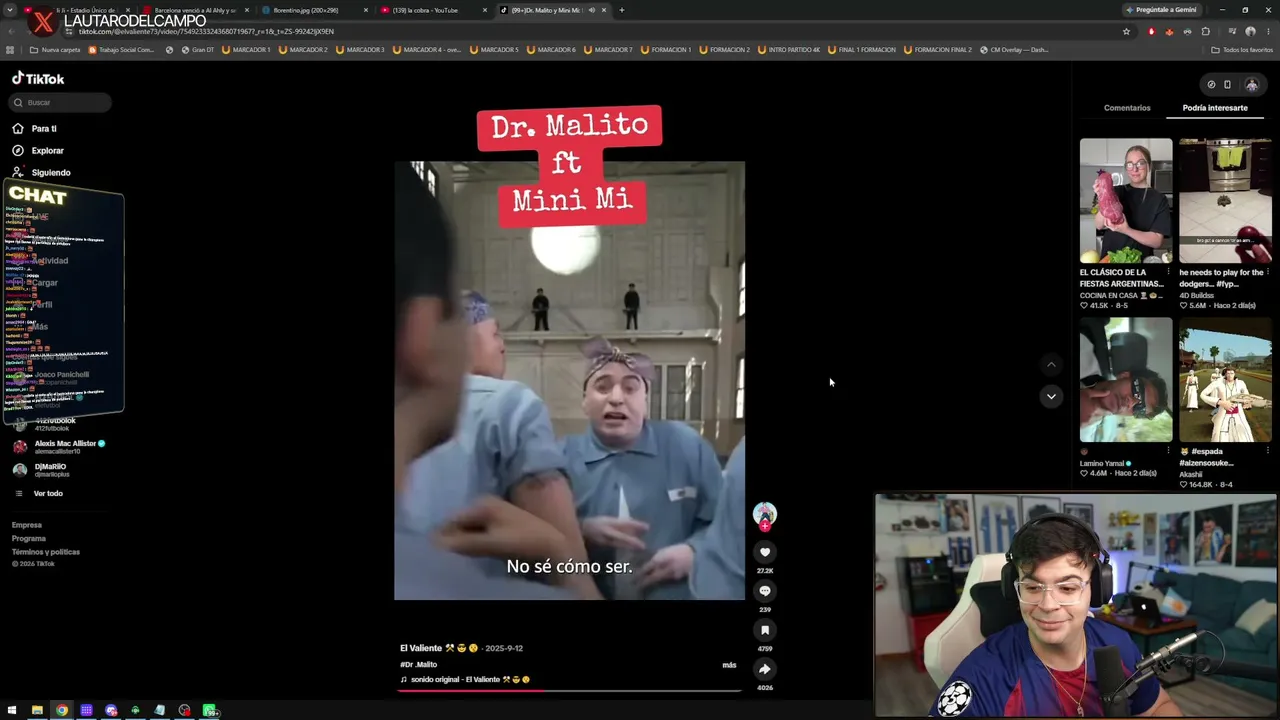
Task: Seek on the video progress bar
Action: click(x=569, y=690)
